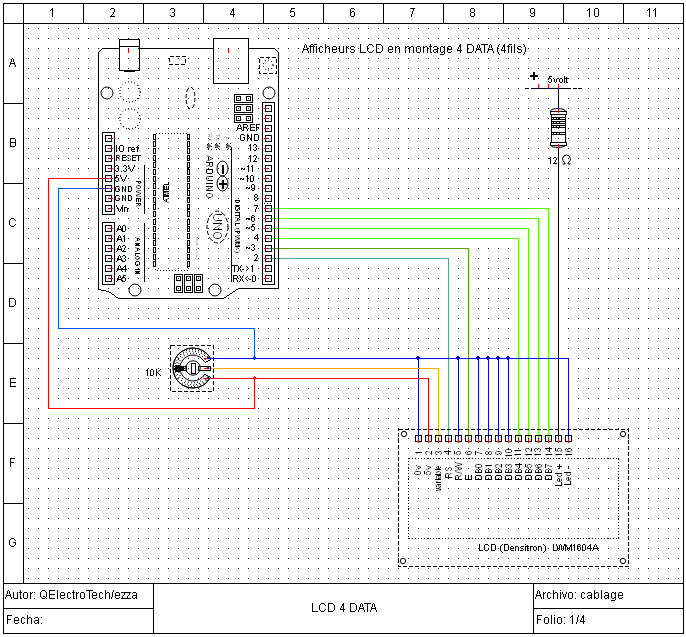This screenshot has width=686, height=637.
Task: Select the 'A5' analog pin label
Action: [121, 279]
